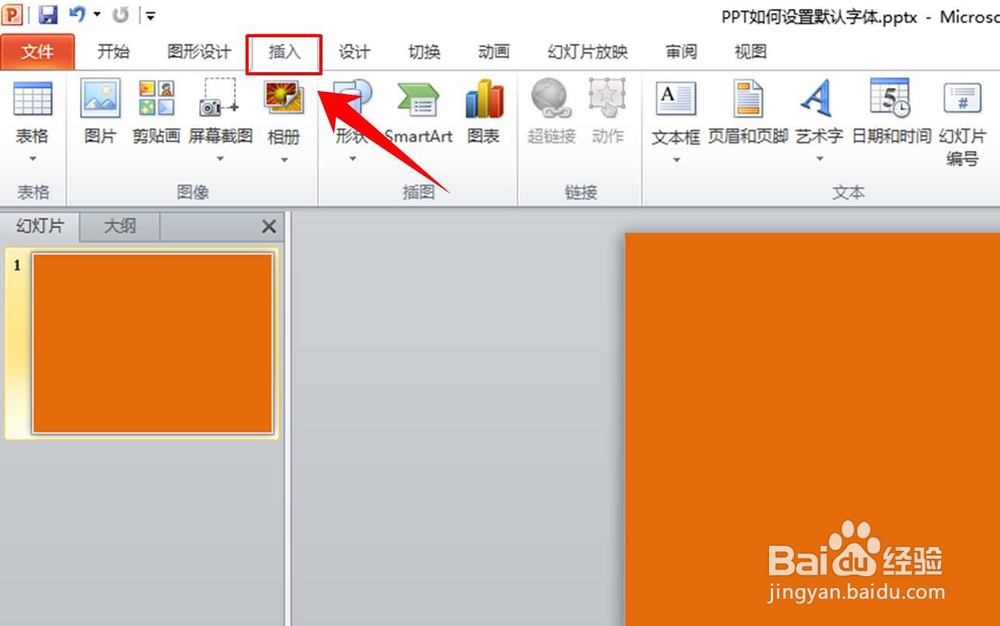Open the 文件 menu
1000x626 pixels.
[x=37, y=51]
